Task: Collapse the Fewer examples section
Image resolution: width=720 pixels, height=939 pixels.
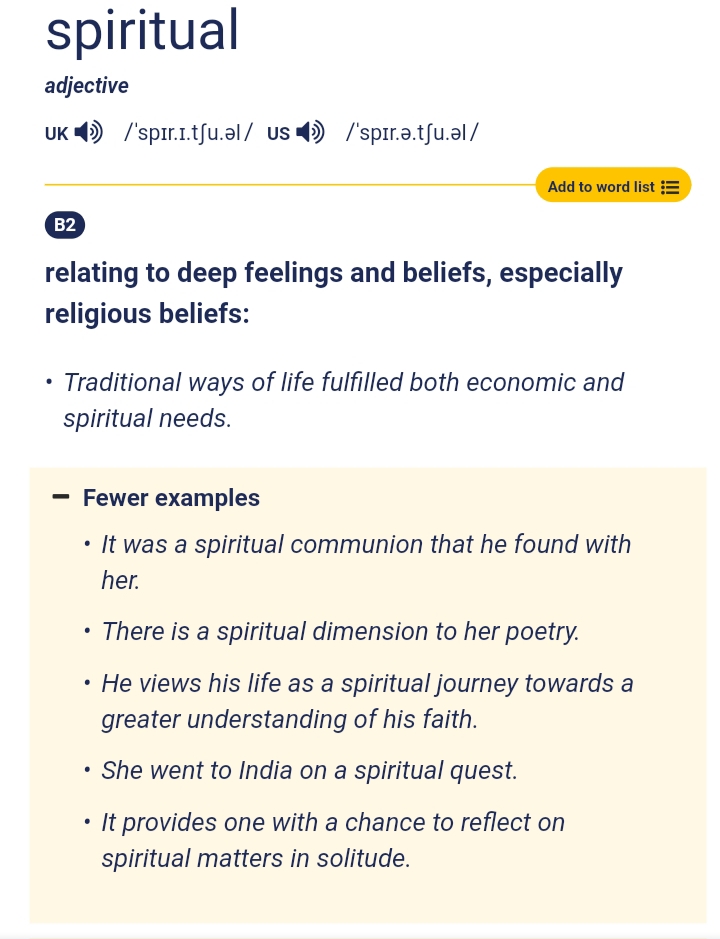Action: pyautogui.click(x=171, y=498)
